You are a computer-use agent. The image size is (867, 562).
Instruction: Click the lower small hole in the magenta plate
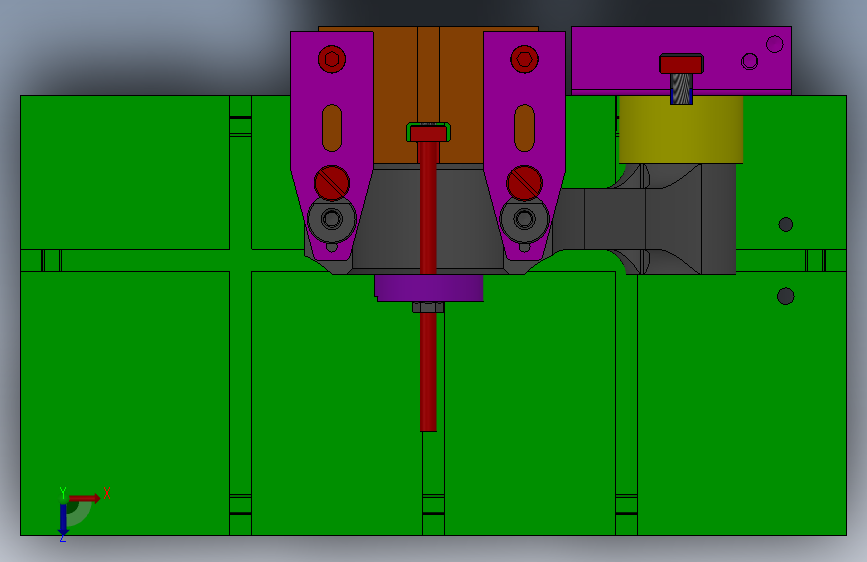pos(750,61)
